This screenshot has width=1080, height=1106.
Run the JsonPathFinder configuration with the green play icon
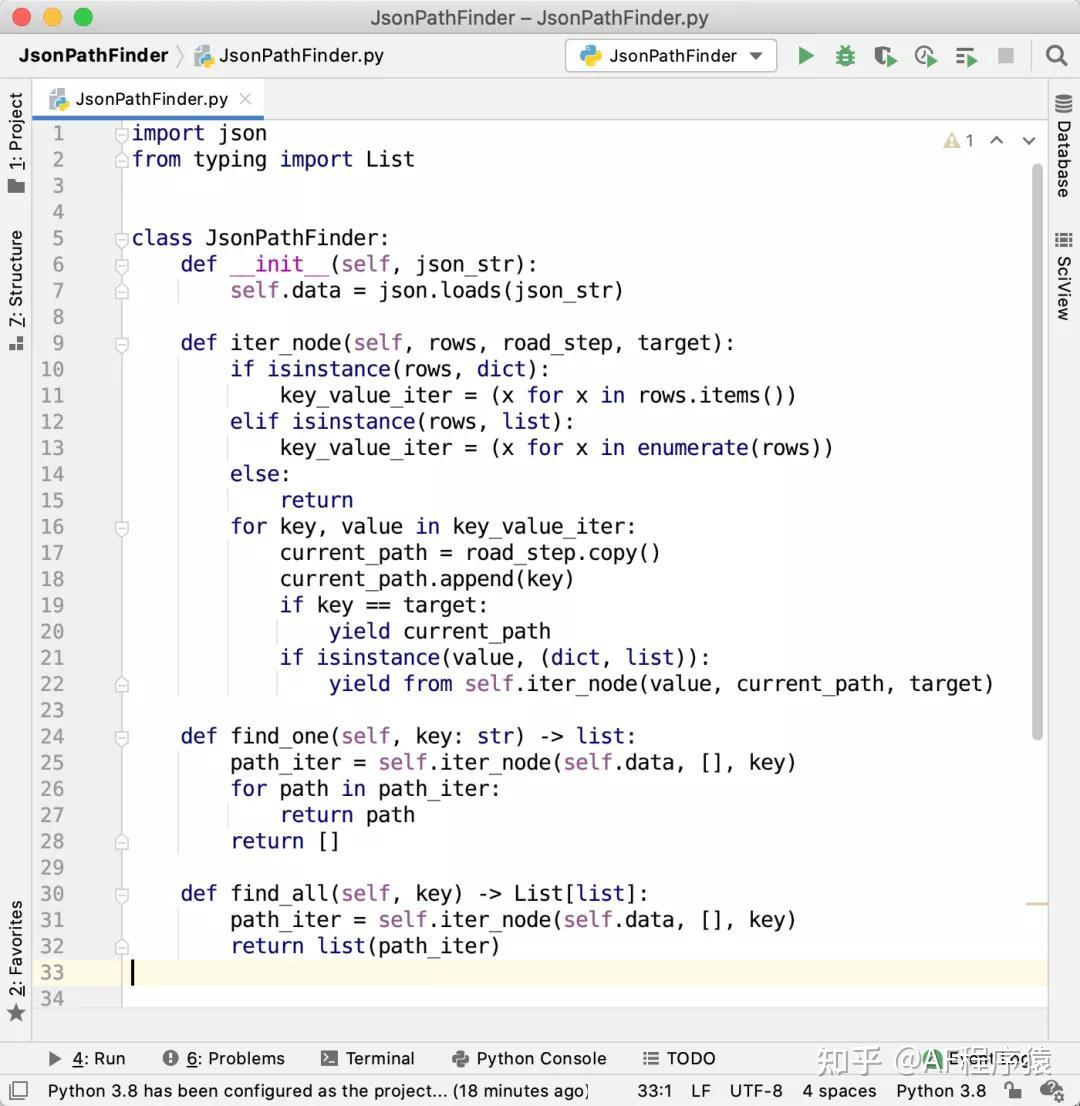(806, 56)
